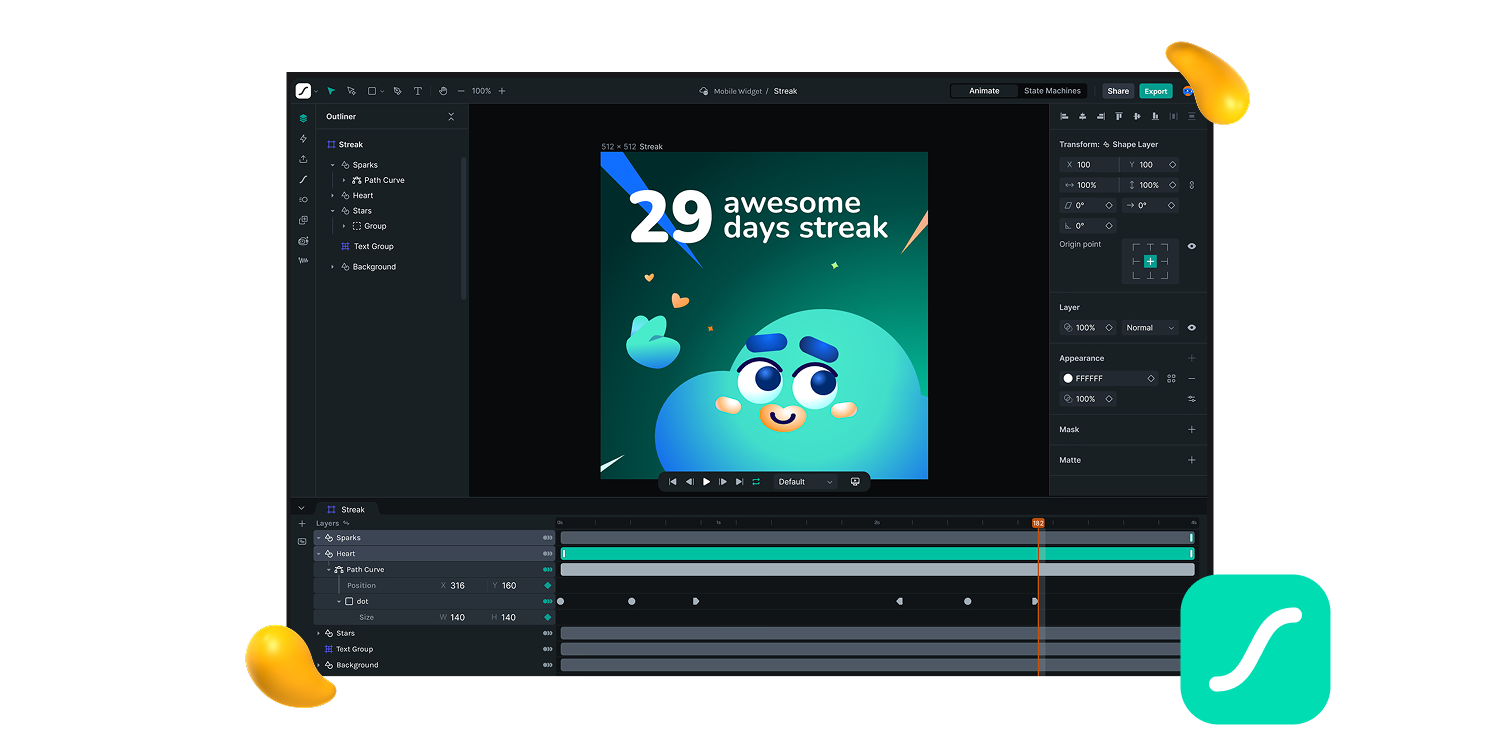Open the fill type grid icon

pos(1171,379)
